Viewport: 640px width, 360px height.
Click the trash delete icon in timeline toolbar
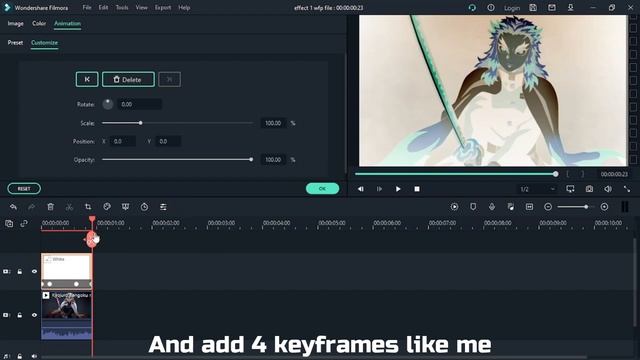(50, 207)
